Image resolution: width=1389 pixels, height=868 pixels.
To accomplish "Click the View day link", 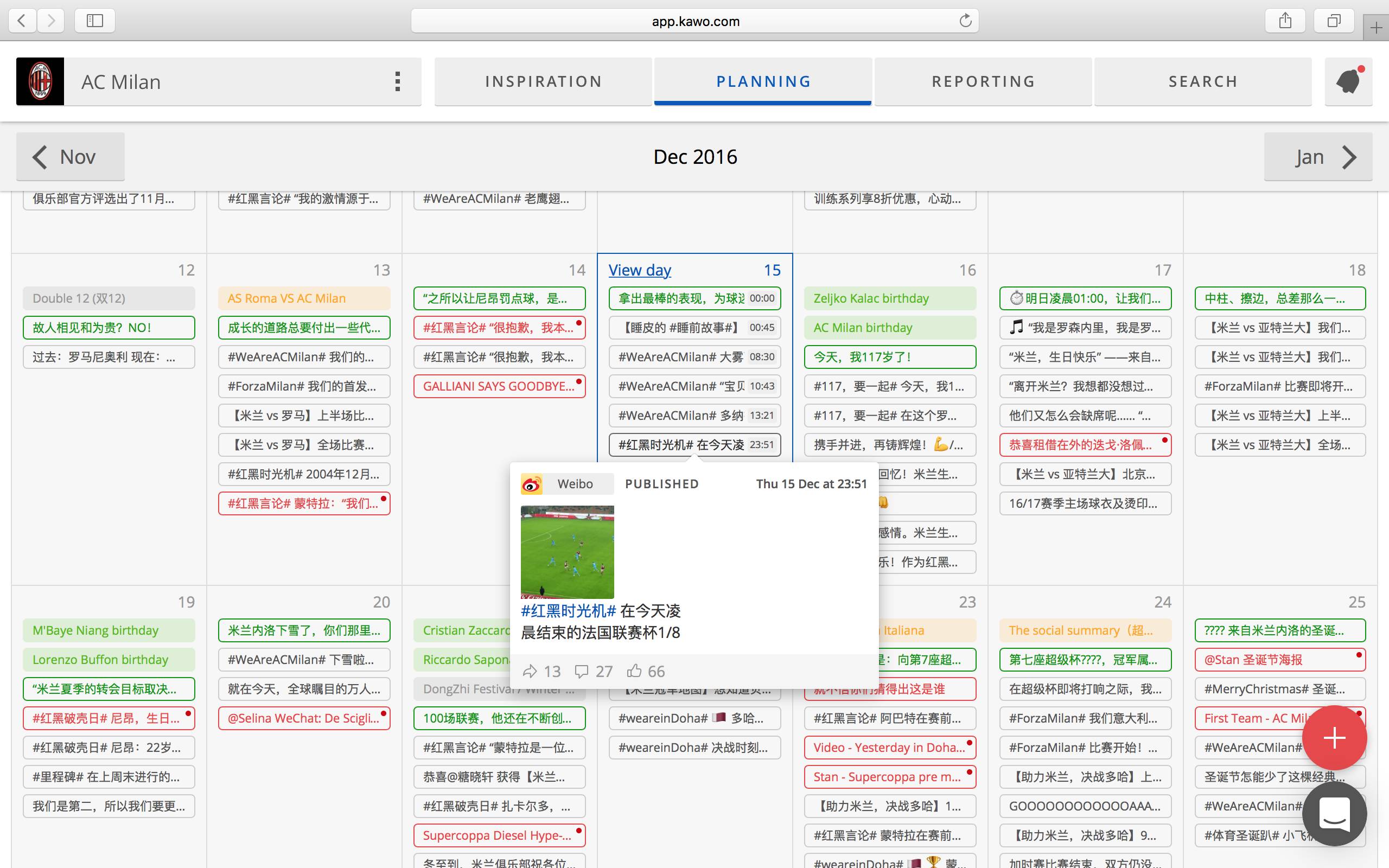I will pos(639,270).
